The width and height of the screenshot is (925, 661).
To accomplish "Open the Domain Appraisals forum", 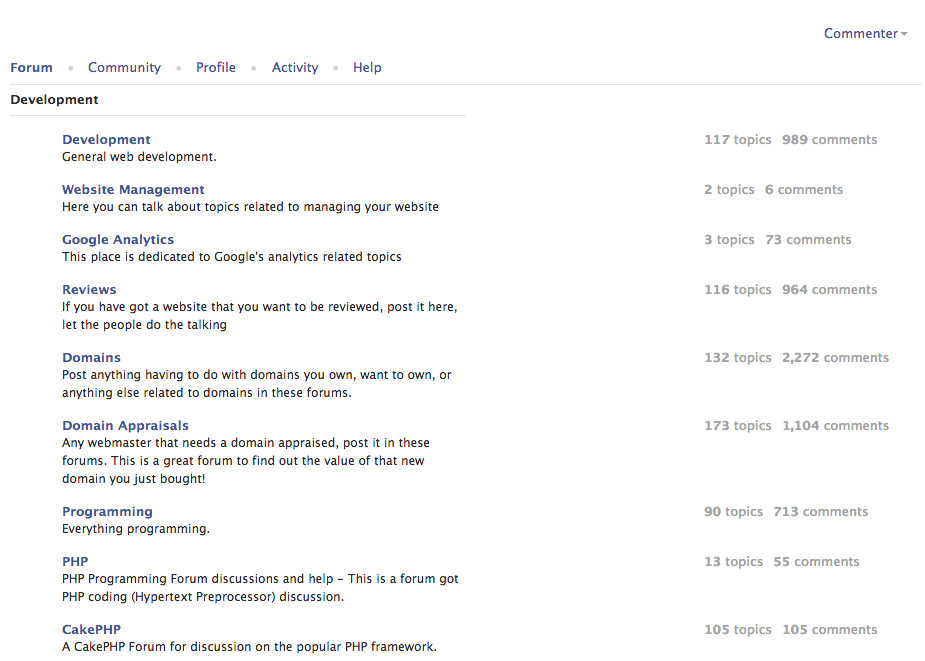I will tap(126, 426).
